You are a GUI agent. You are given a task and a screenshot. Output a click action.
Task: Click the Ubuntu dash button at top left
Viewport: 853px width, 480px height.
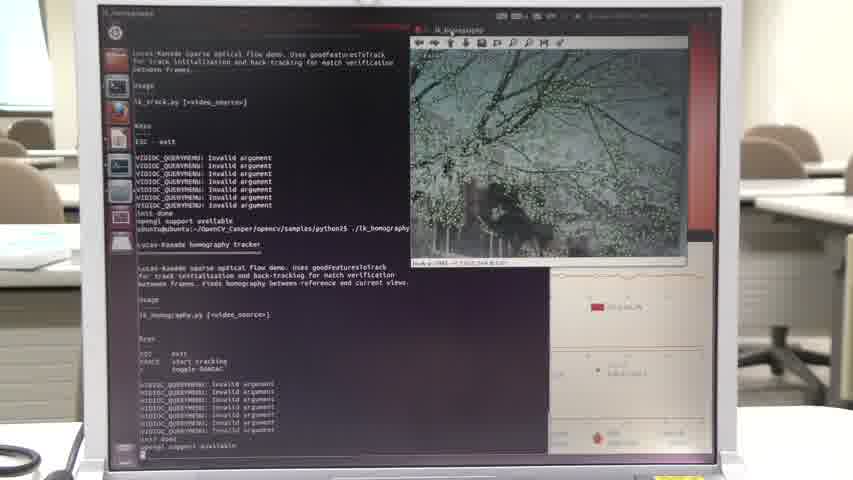[115, 33]
